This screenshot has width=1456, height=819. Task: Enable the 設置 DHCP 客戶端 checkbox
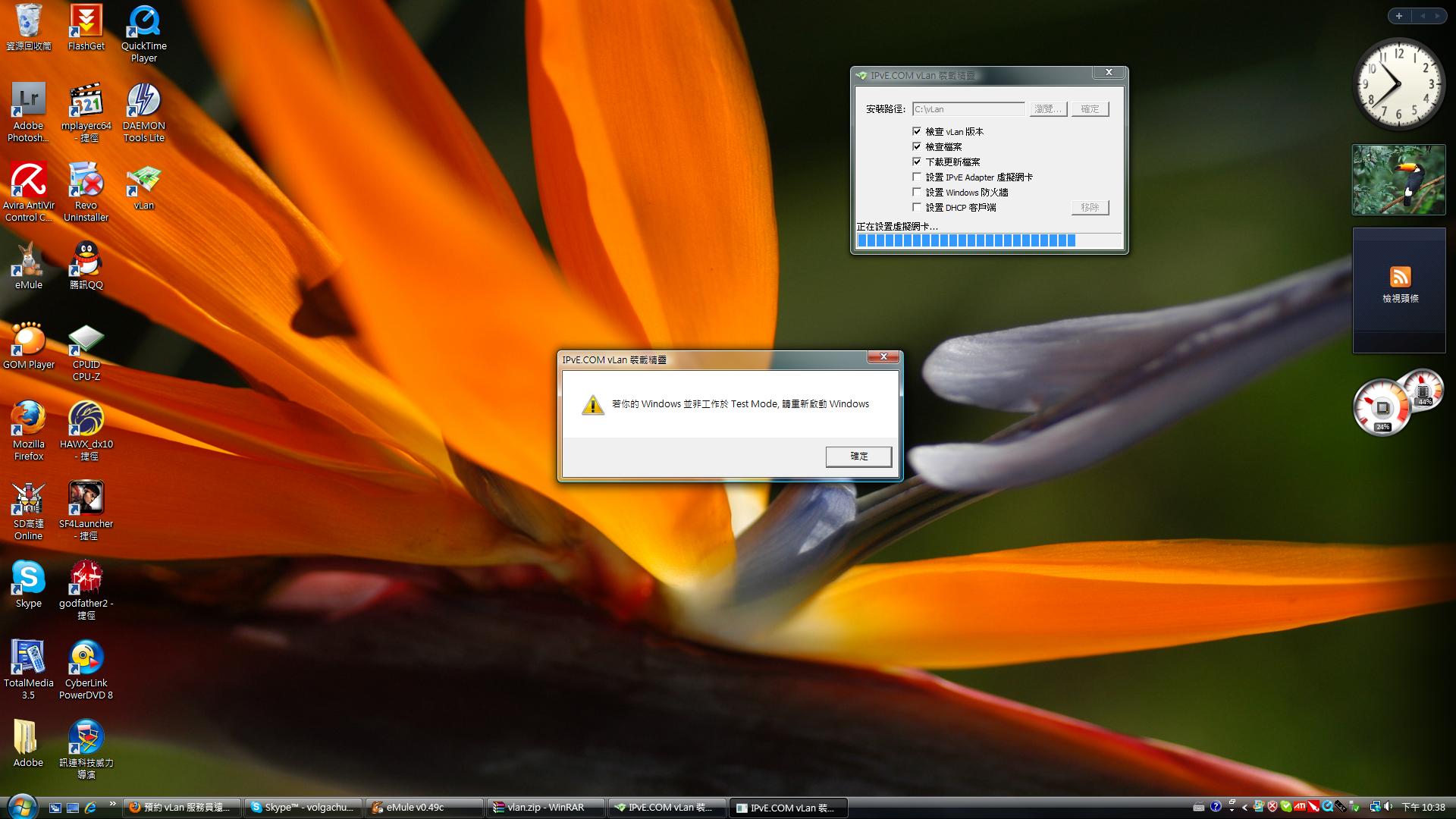[x=917, y=207]
